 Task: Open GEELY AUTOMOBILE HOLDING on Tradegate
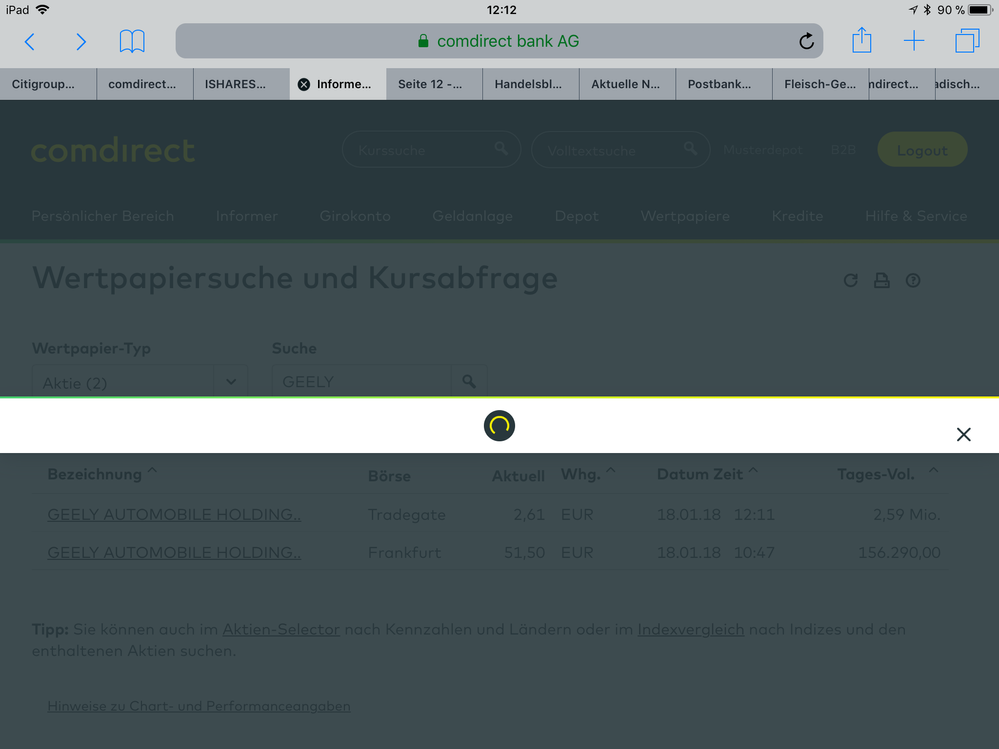174,514
